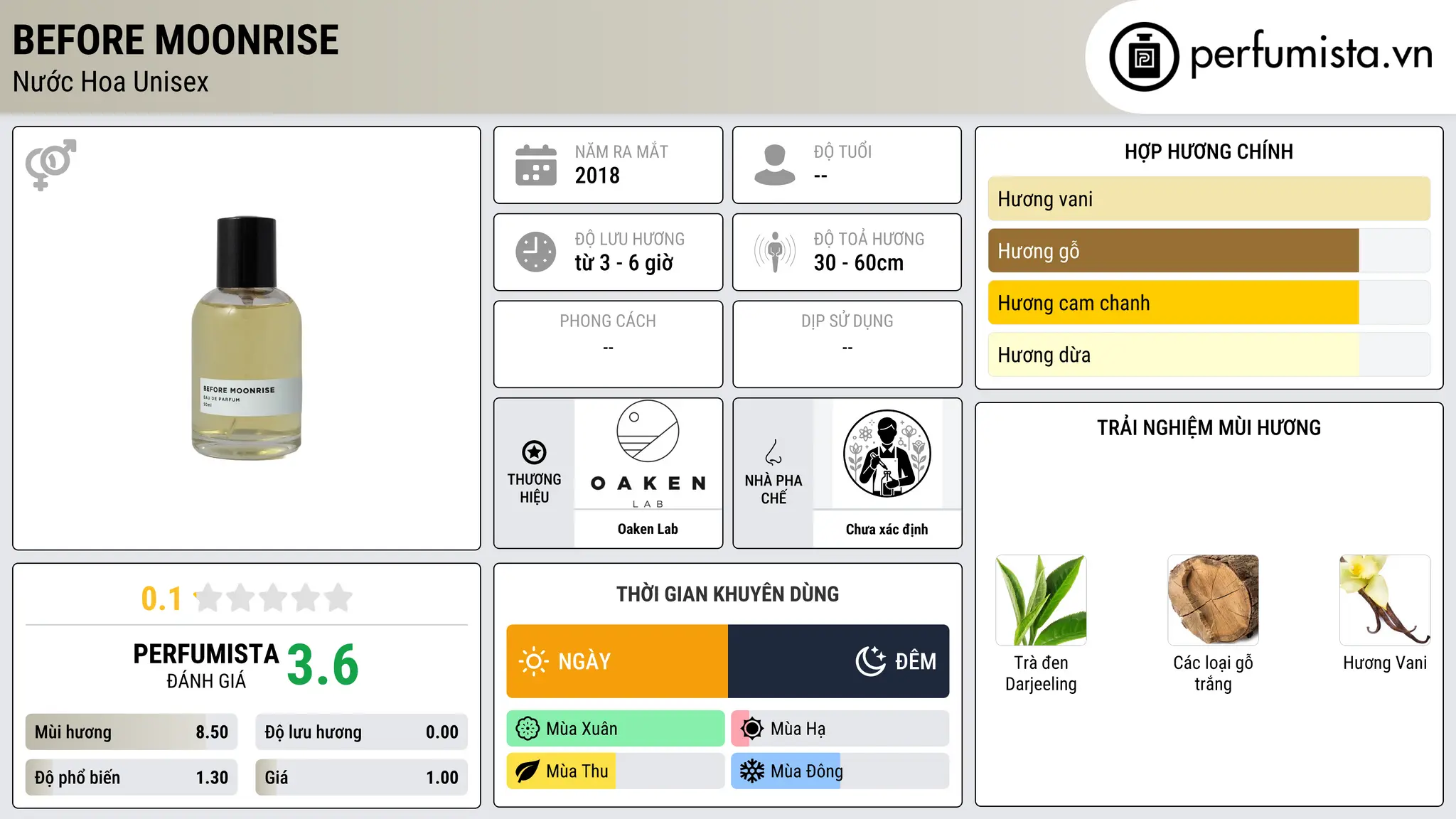This screenshot has height=819, width=1456.
Task: Click the perfumer illustration above Chưa xác định
Action: pyautogui.click(x=887, y=454)
